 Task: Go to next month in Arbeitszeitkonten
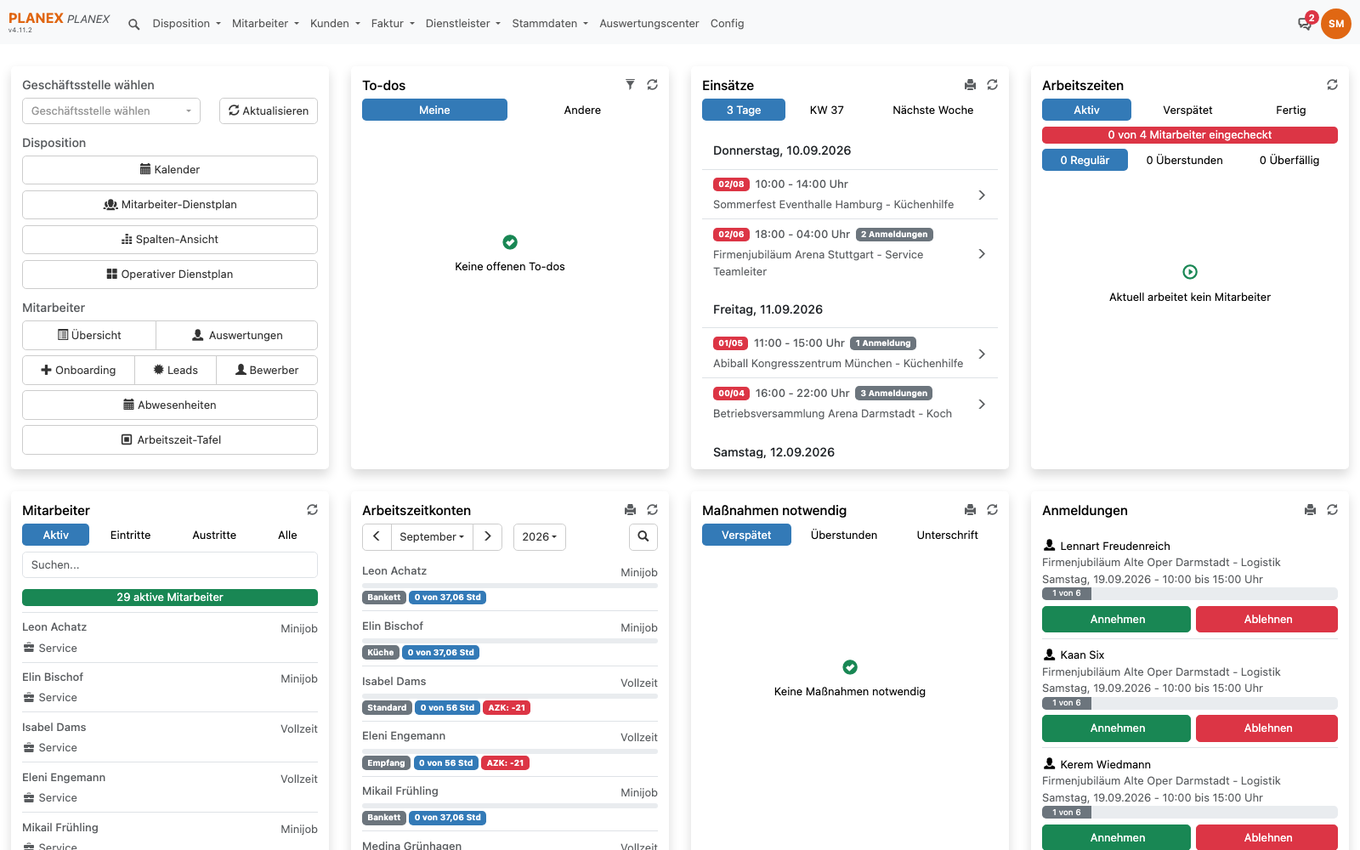pos(487,537)
